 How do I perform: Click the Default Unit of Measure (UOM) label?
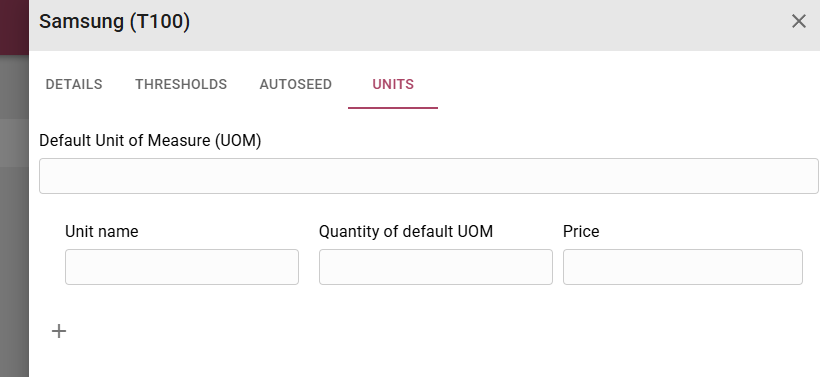(150, 141)
